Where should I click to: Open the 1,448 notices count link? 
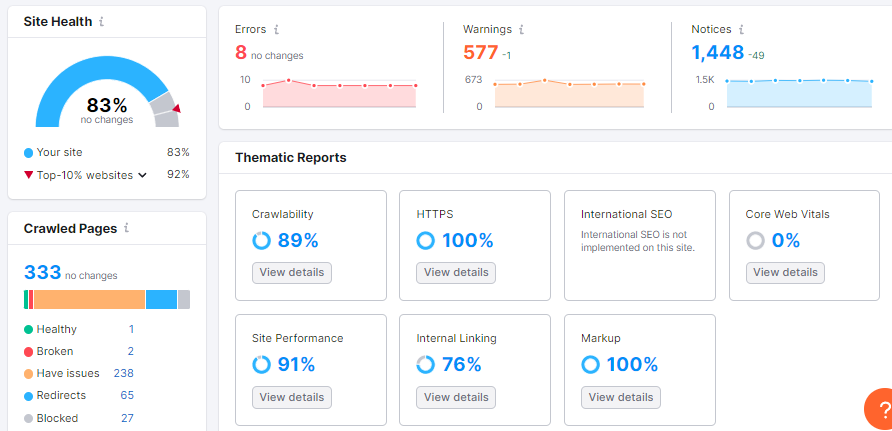(717, 52)
